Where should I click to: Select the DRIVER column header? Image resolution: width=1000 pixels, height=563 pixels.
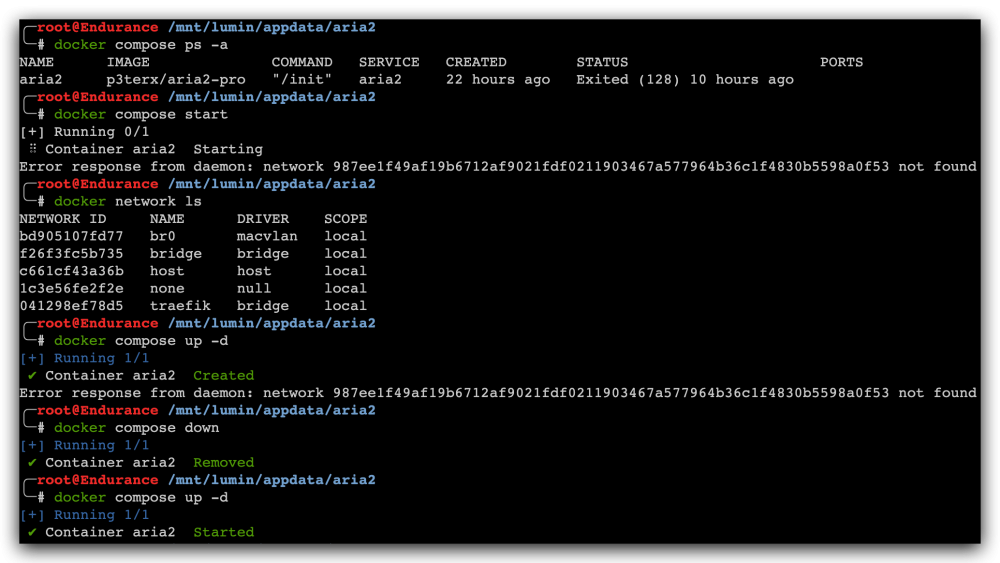click(x=263, y=219)
